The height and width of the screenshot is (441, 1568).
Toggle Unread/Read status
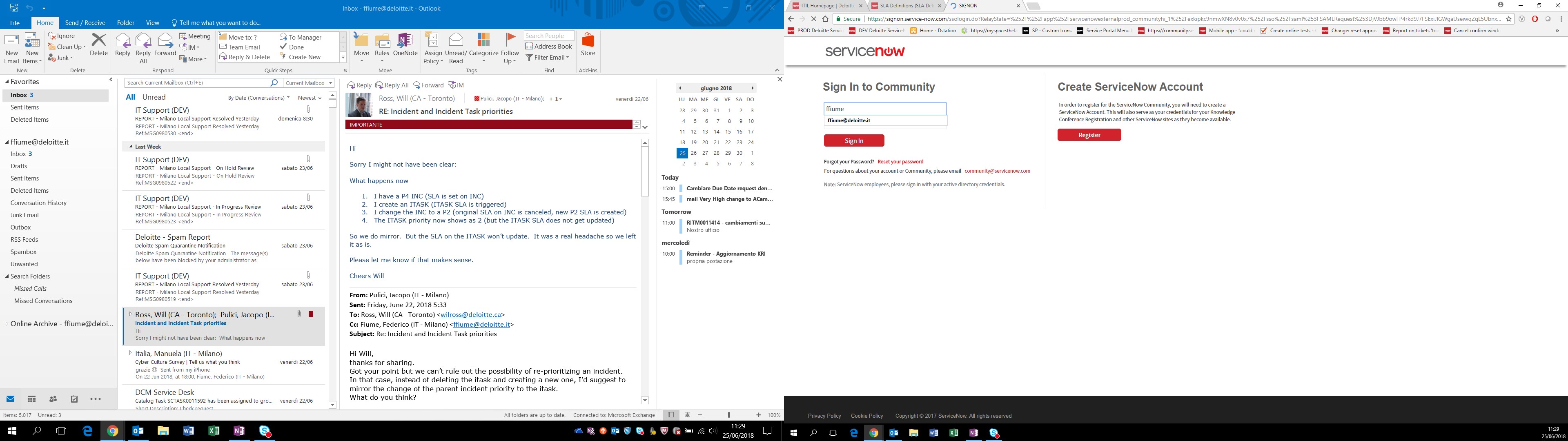[x=457, y=49]
